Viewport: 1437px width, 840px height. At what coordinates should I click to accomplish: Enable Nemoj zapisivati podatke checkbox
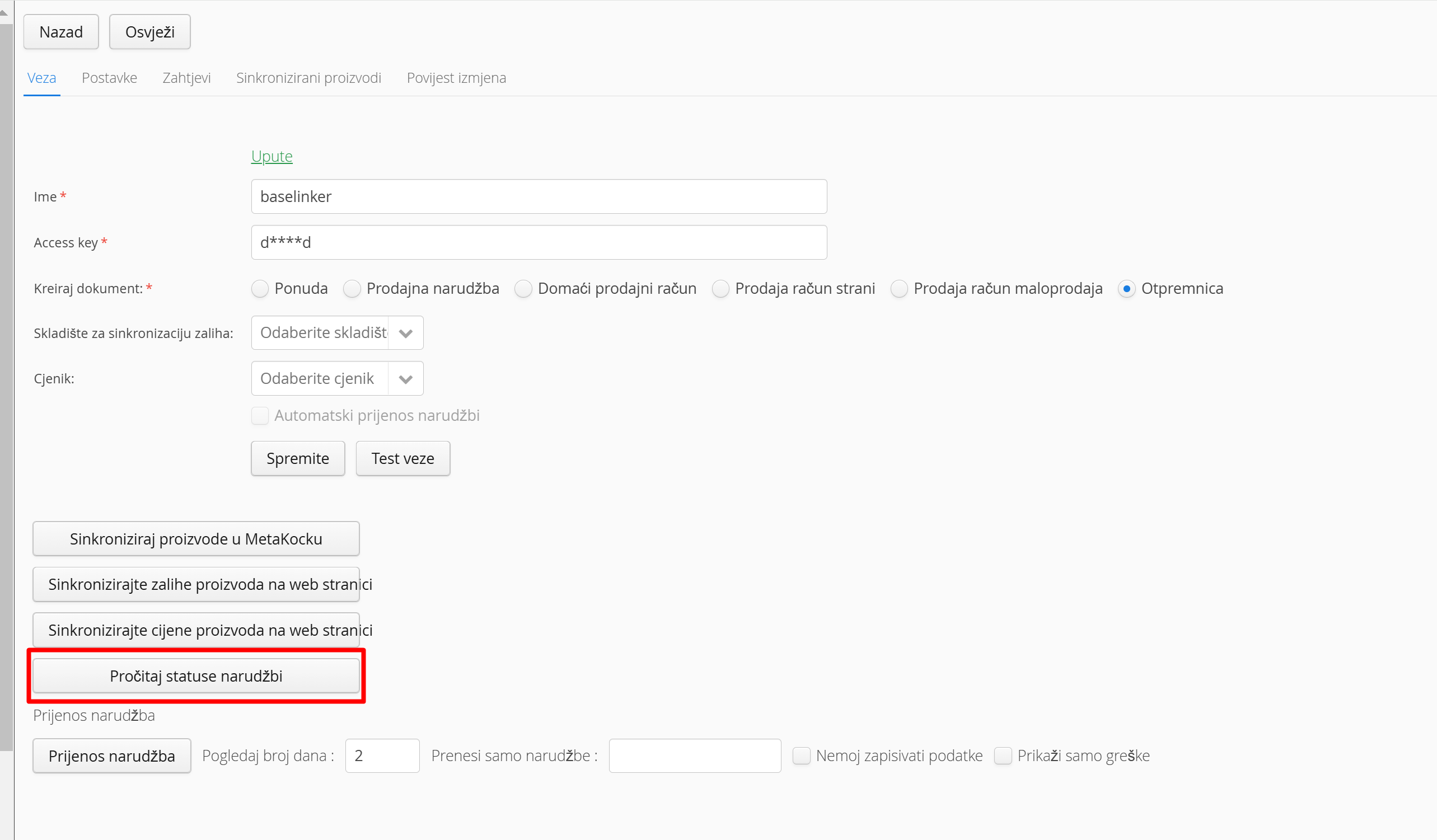[801, 755]
